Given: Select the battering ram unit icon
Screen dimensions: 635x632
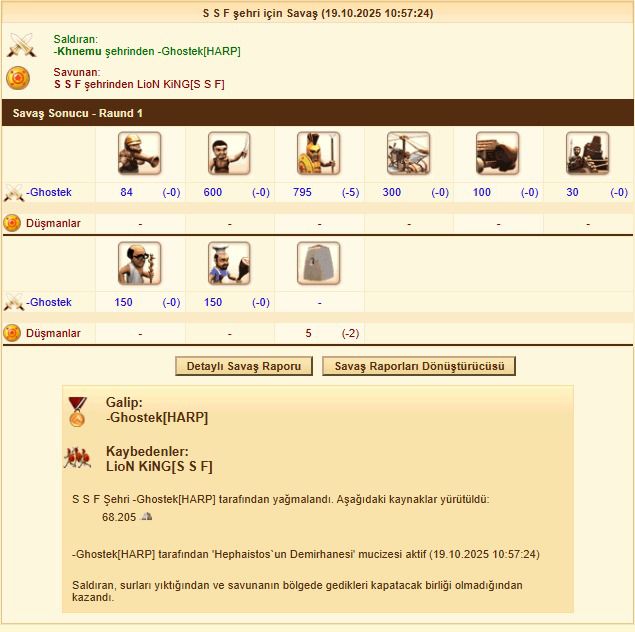Looking at the screenshot, I should coord(498,153).
